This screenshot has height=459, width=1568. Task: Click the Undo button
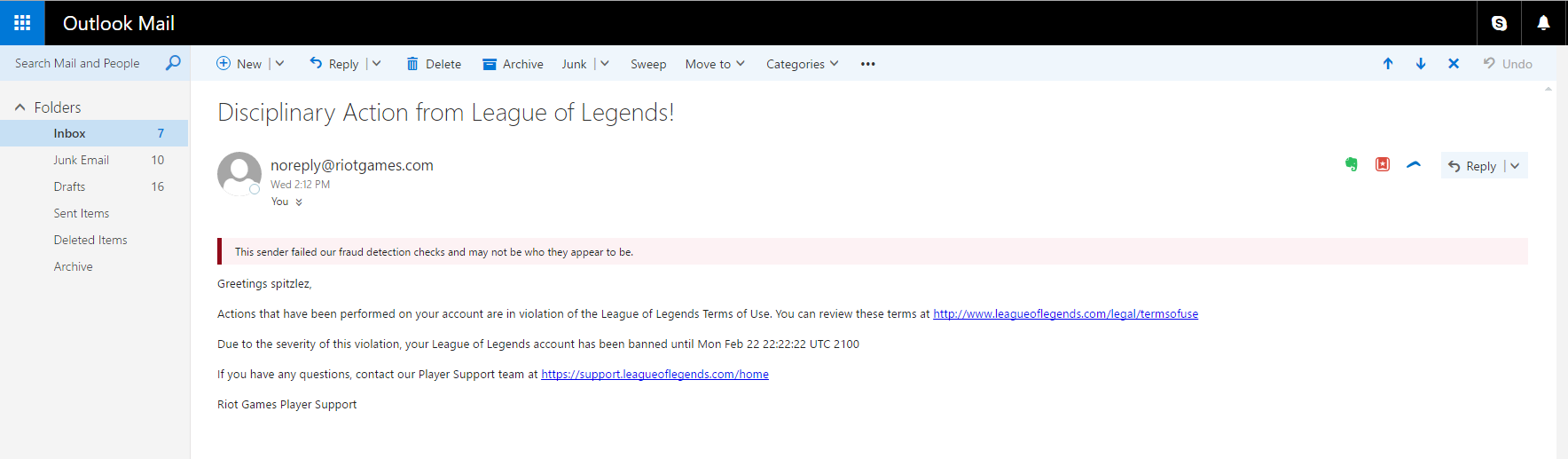click(1508, 64)
